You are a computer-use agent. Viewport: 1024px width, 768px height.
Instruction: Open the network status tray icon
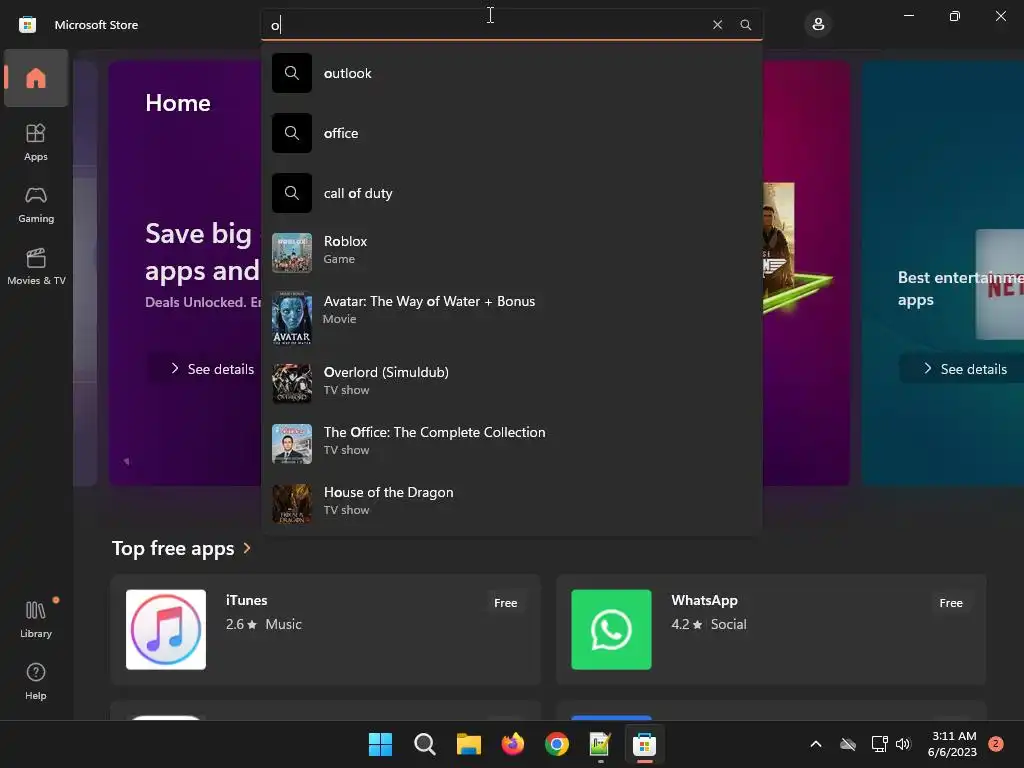point(880,744)
